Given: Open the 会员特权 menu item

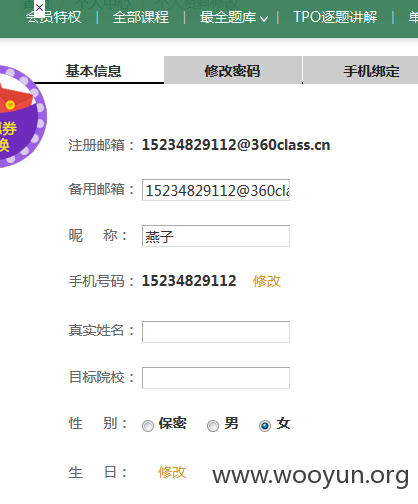Looking at the screenshot, I should click(53, 17).
